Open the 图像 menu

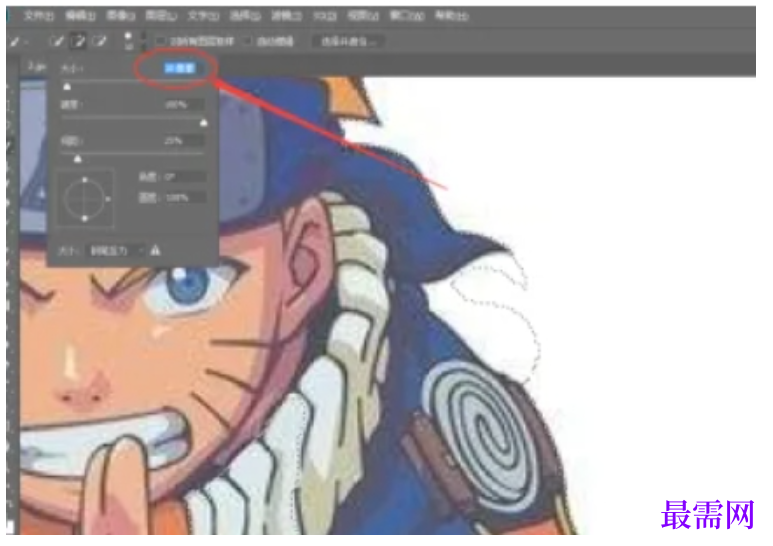[120, 16]
